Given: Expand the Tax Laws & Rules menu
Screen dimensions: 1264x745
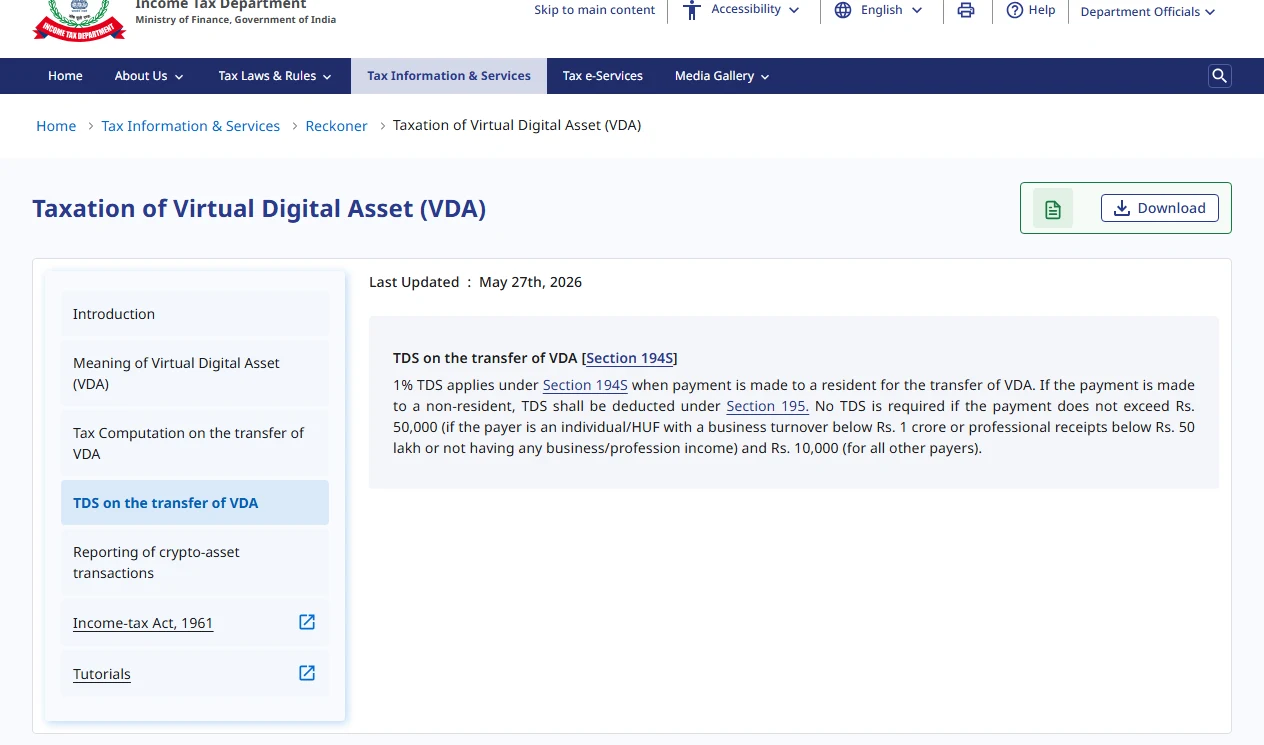Looking at the screenshot, I should coord(275,76).
